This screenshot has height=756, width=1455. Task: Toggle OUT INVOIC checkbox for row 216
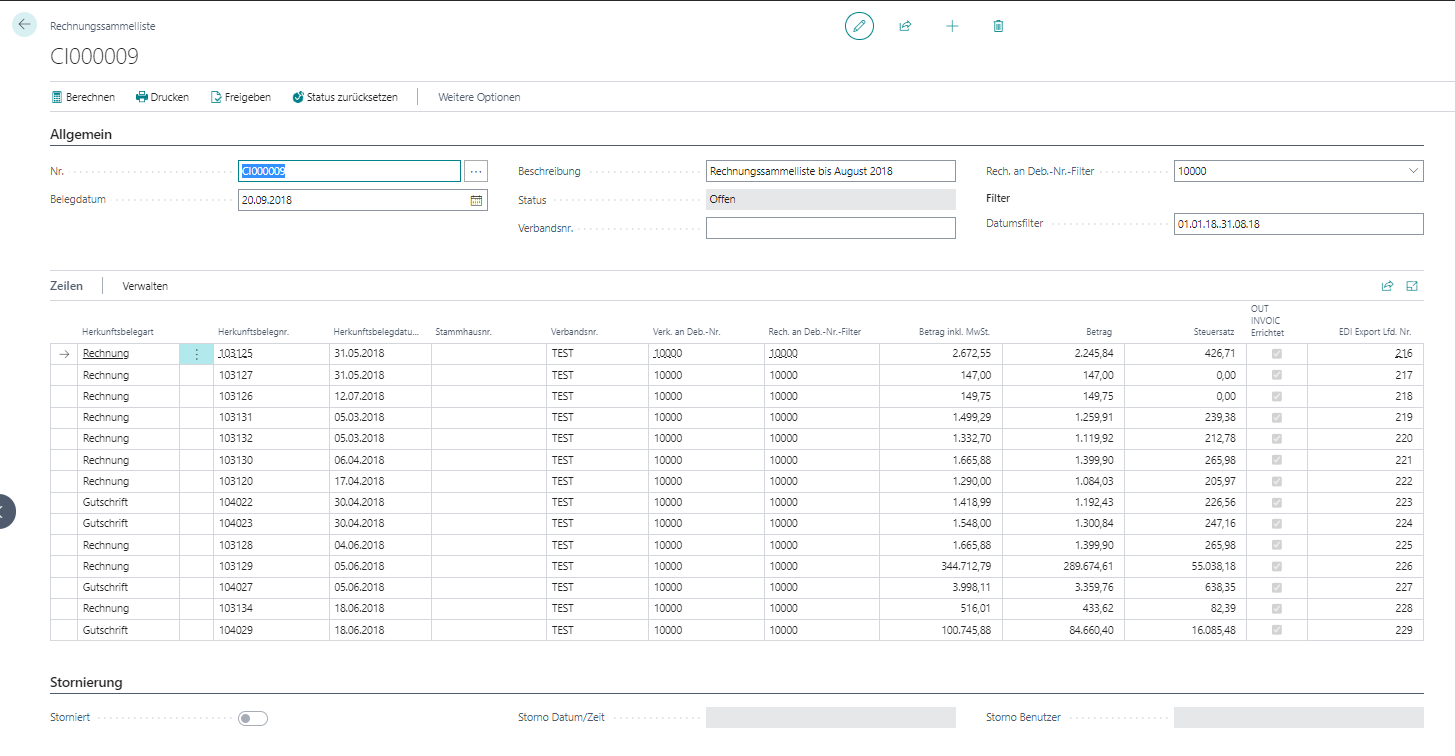(1277, 354)
